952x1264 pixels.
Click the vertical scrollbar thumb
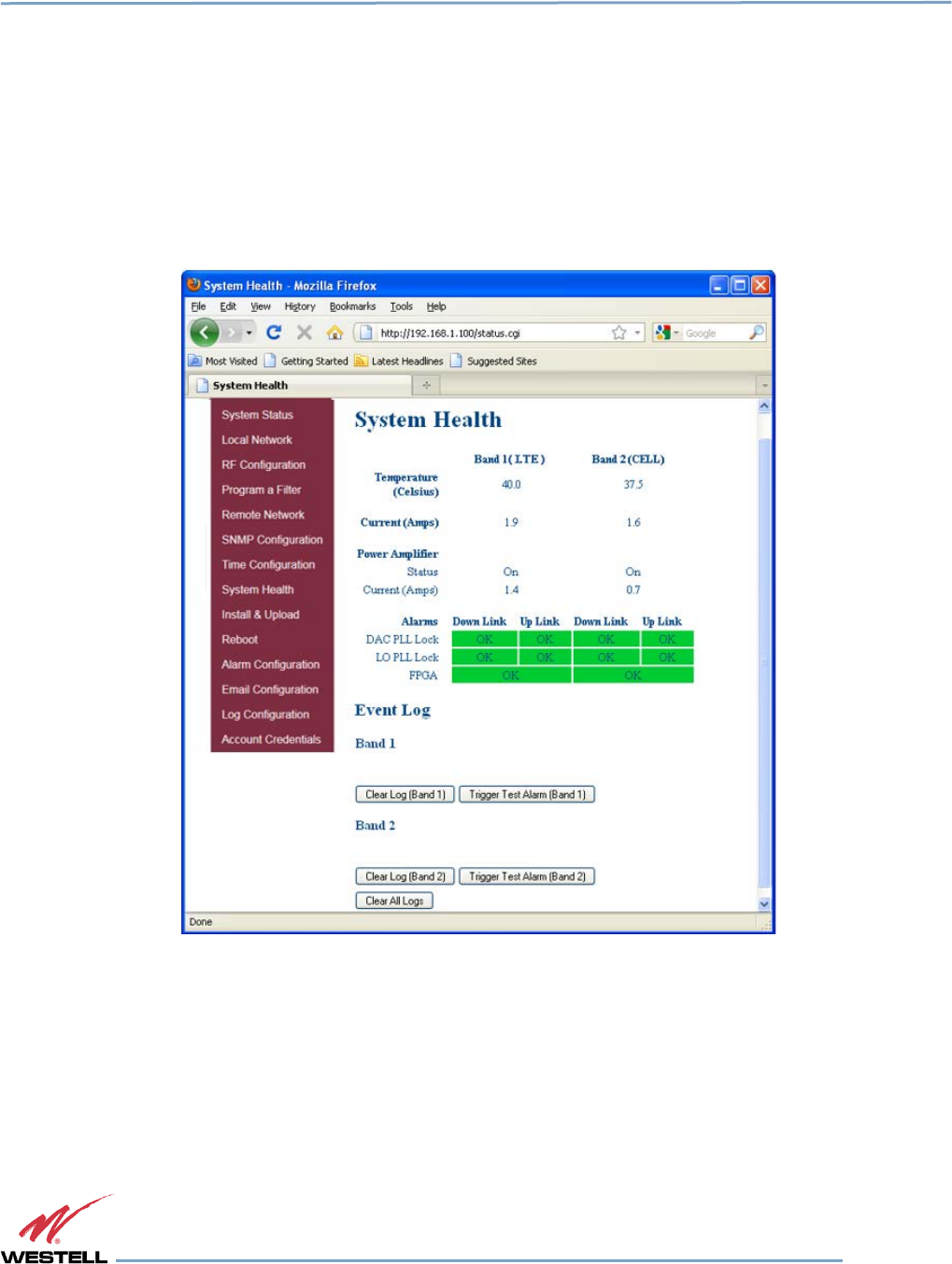(764, 662)
